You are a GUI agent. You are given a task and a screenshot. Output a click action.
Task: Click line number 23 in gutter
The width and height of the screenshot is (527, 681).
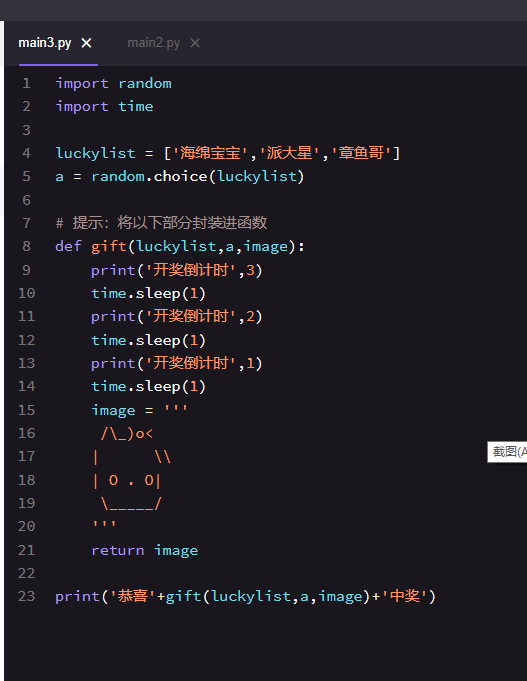click(27, 596)
